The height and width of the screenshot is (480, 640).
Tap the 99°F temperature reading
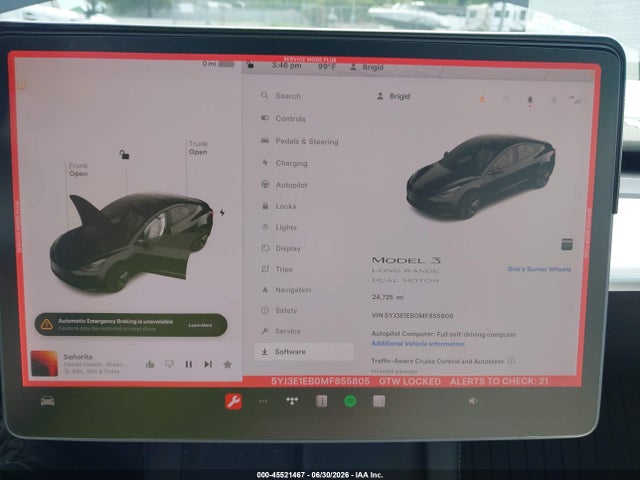click(x=327, y=66)
